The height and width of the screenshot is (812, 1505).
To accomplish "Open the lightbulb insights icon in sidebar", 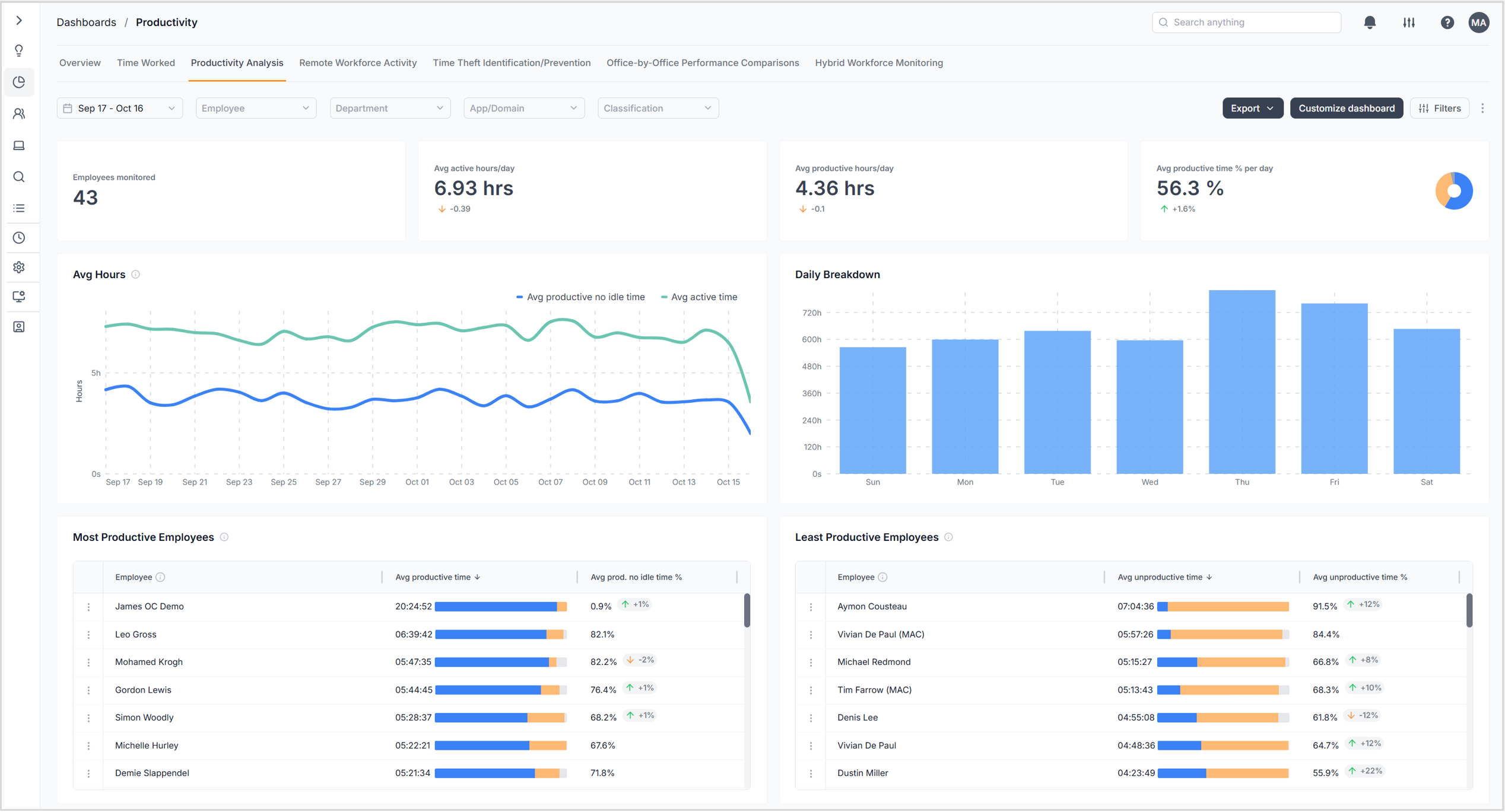I will click(19, 51).
